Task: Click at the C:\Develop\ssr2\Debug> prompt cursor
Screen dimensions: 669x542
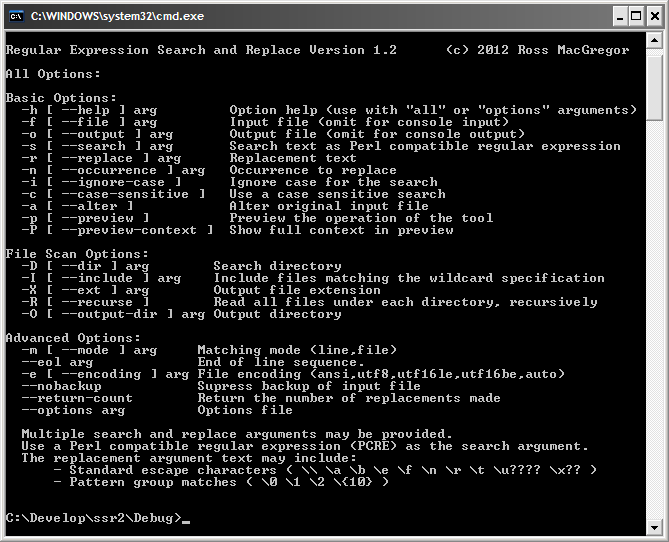Action: [x=186, y=519]
